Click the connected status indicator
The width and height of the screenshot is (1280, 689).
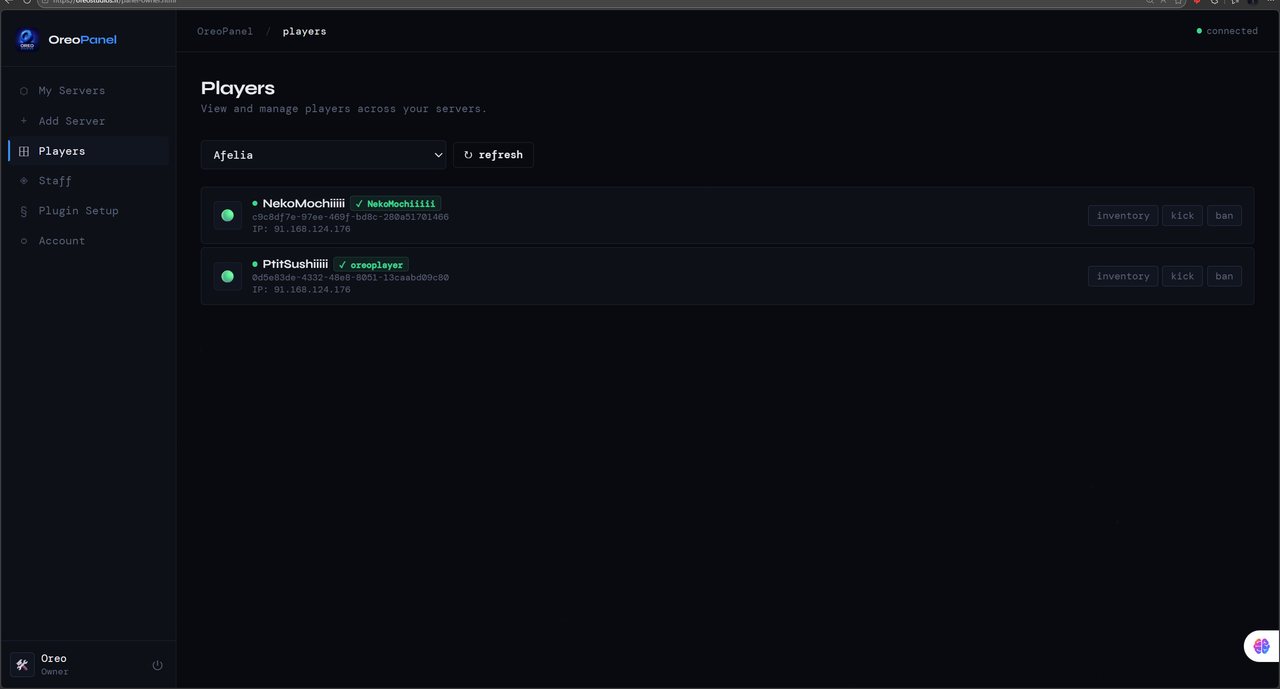pyautogui.click(x=1227, y=31)
